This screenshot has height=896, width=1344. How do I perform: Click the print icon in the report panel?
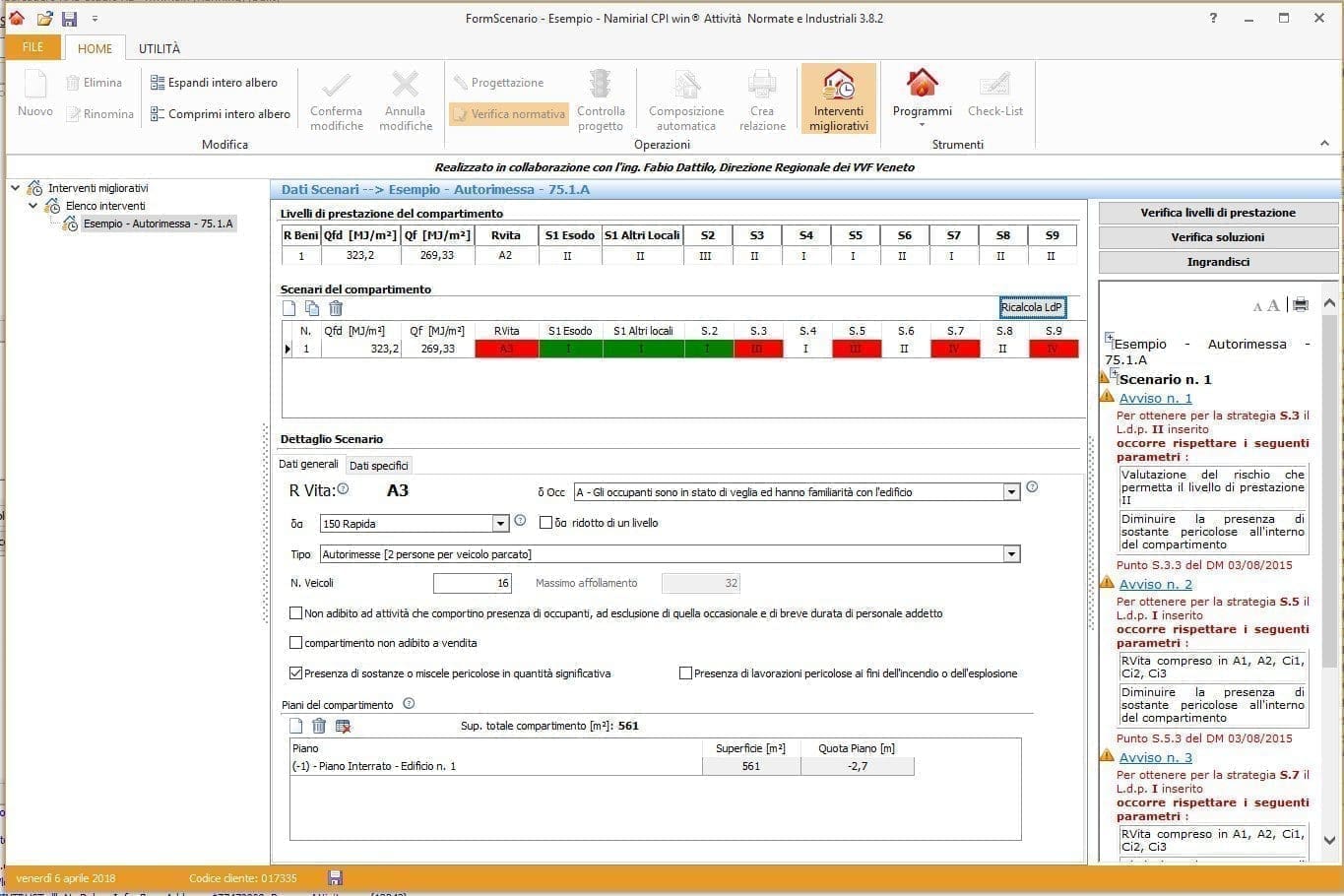(1300, 305)
